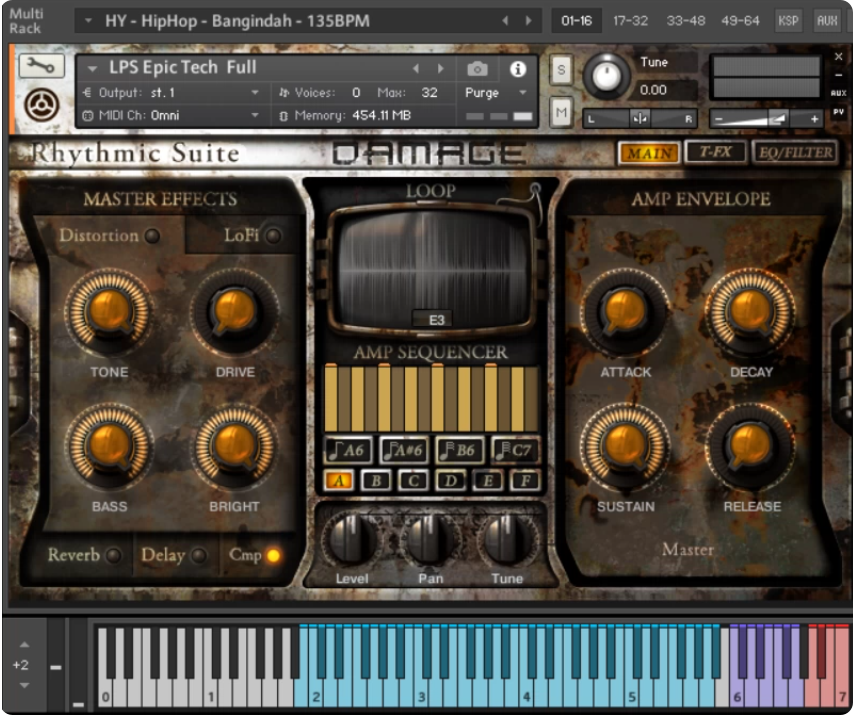
Task: Select sequencer pattern B
Action: (x=376, y=481)
